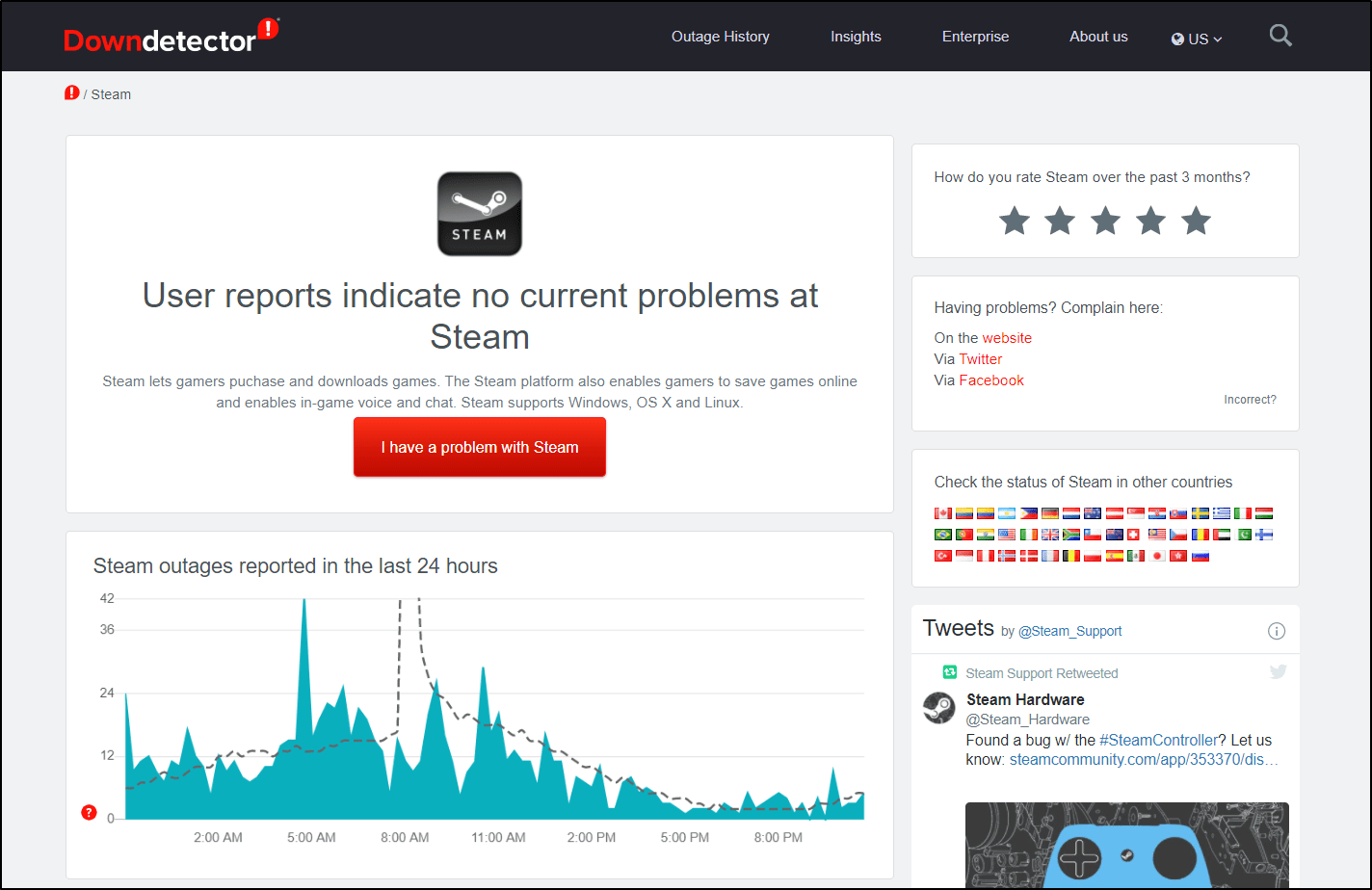The height and width of the screenshot is (890, 1372).
Task: Select the Greece flag
Action: [1222, 513]
